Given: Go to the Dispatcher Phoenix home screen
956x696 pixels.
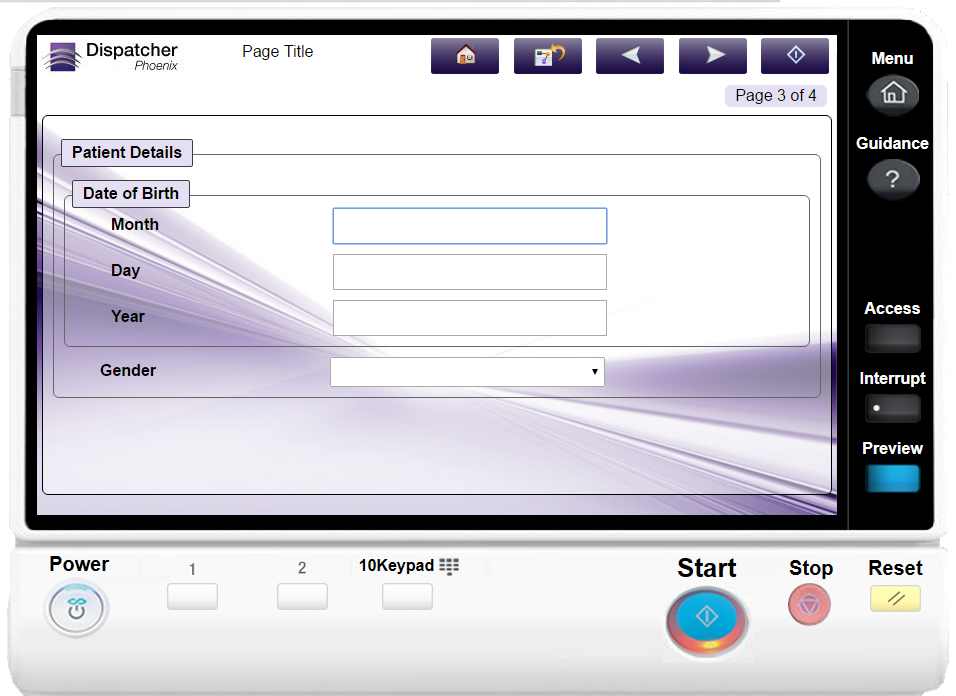Looking at the screenshot, I should (x=465, y=56).
